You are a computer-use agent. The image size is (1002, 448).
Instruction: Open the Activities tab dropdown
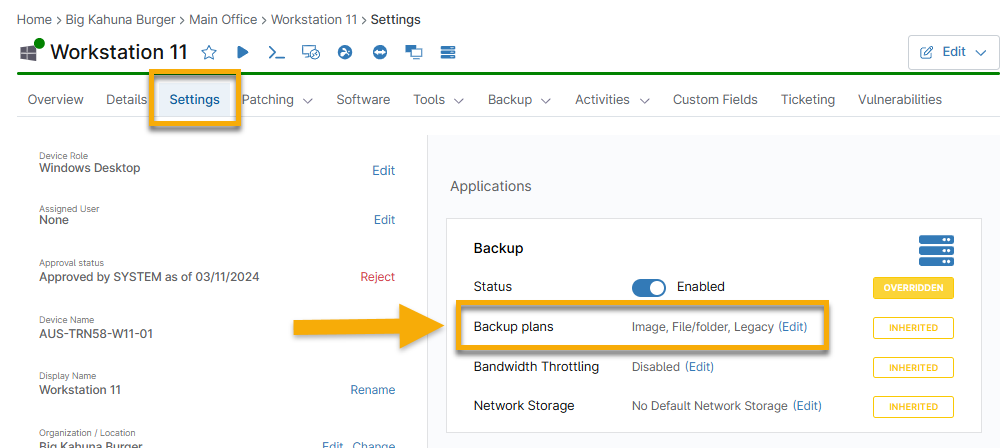point(612,100)
